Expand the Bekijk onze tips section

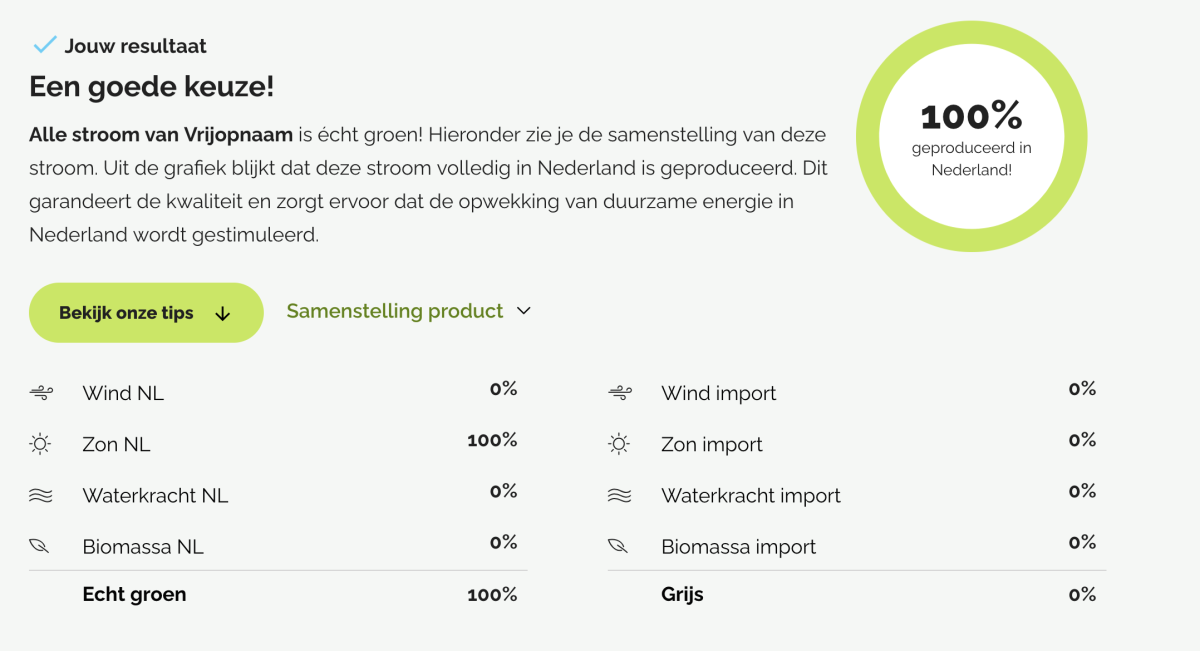pos(146,312)
